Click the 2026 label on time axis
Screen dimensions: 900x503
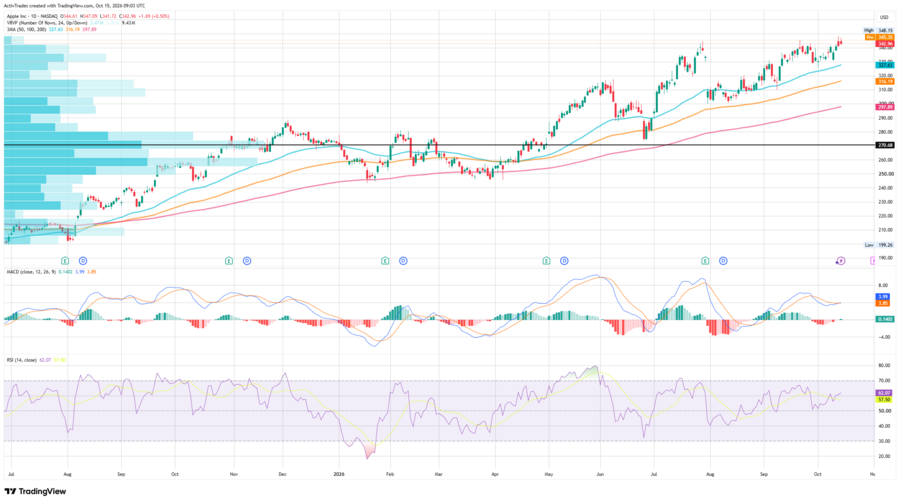339,474
